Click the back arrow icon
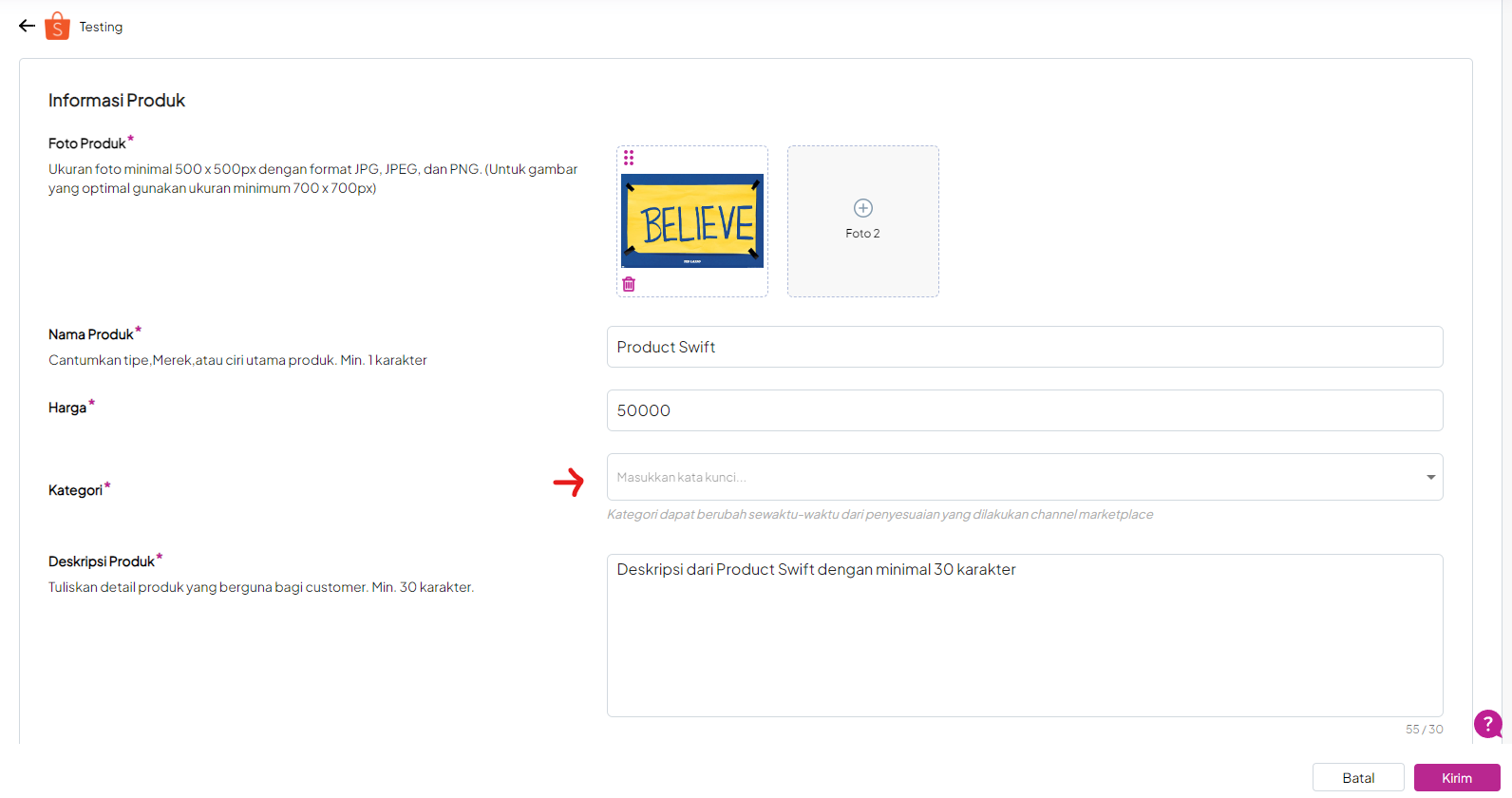Screen dimensions: 1512x798 point(27,26)
